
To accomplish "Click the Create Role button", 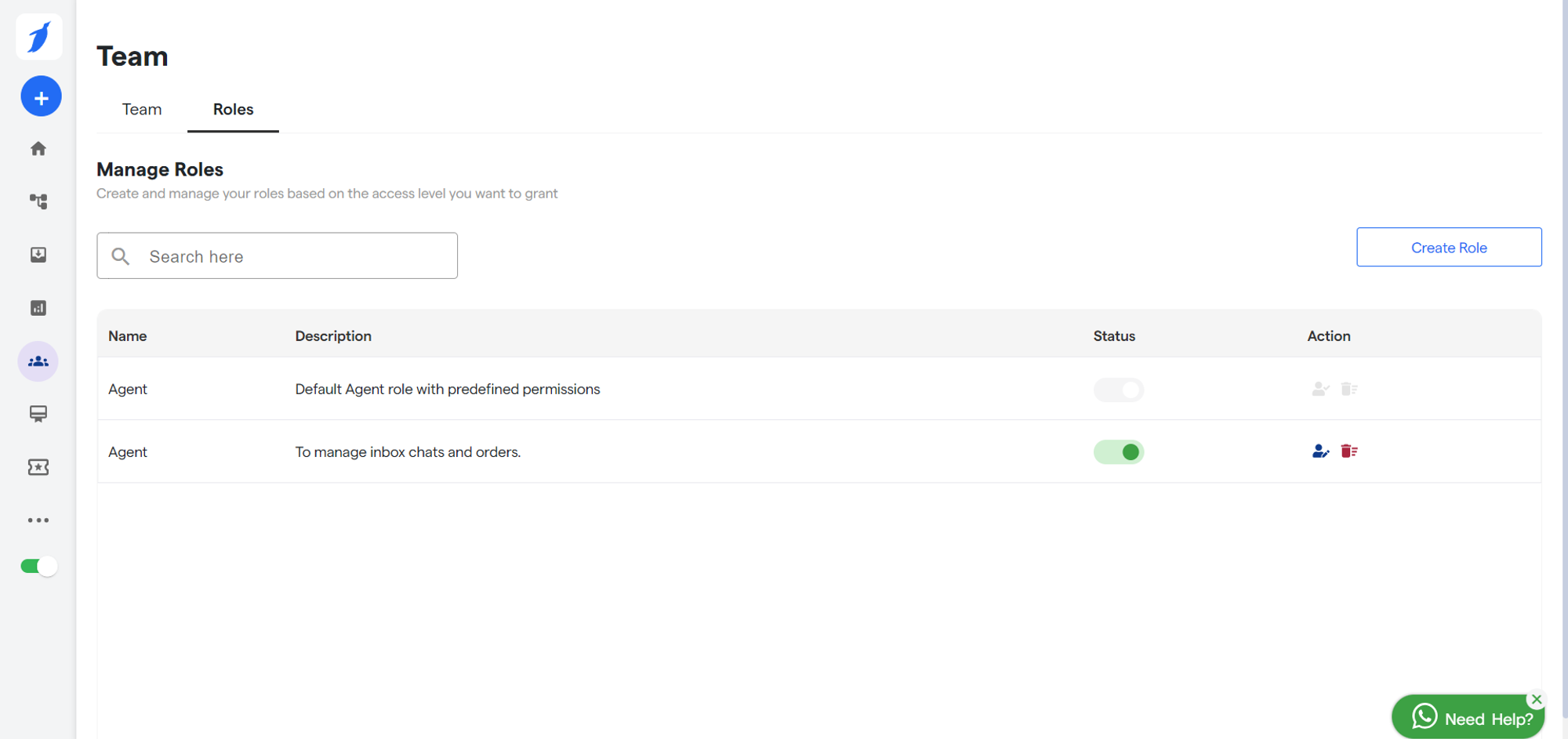I will (x=1448, y=248).
